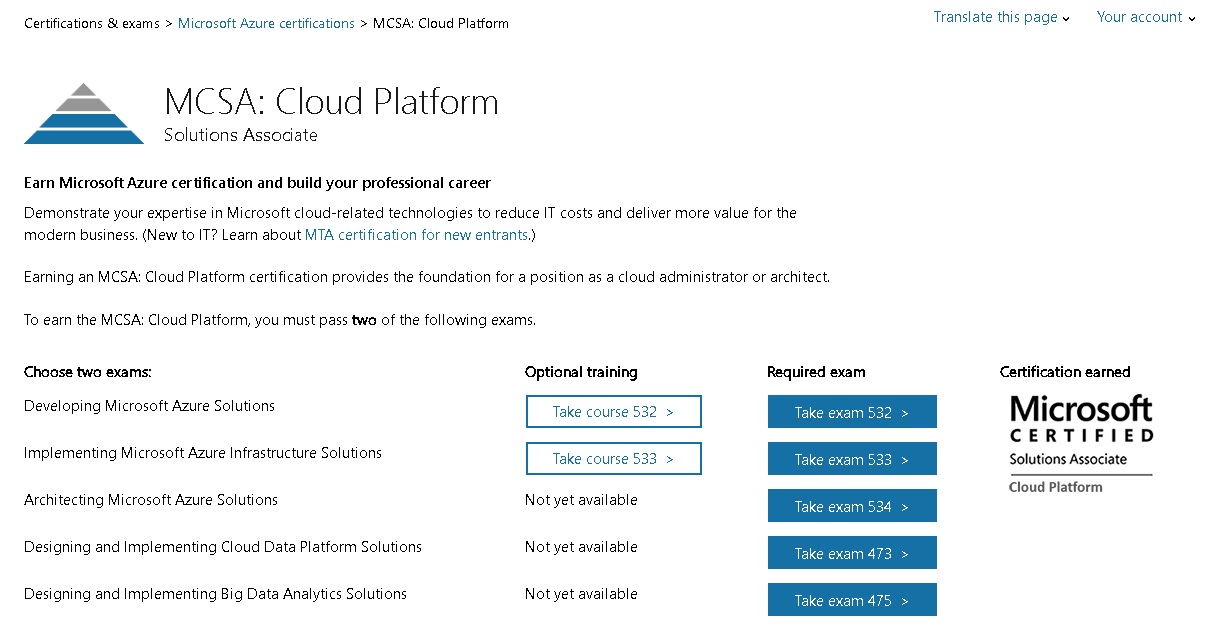Click Designing and Implementing Big Data Analytics Solutions
The height and width of the screenshot is (631, 1226).
click(215, 594)
